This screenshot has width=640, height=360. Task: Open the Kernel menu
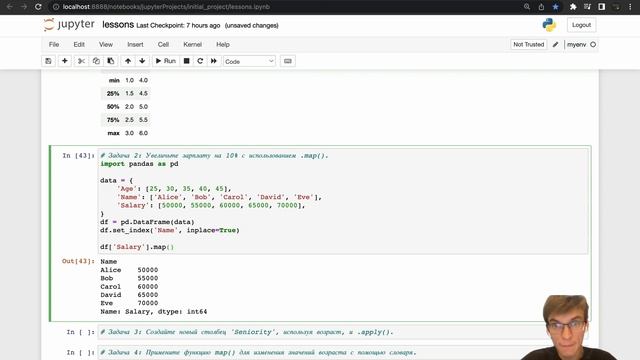click(192, 44)
